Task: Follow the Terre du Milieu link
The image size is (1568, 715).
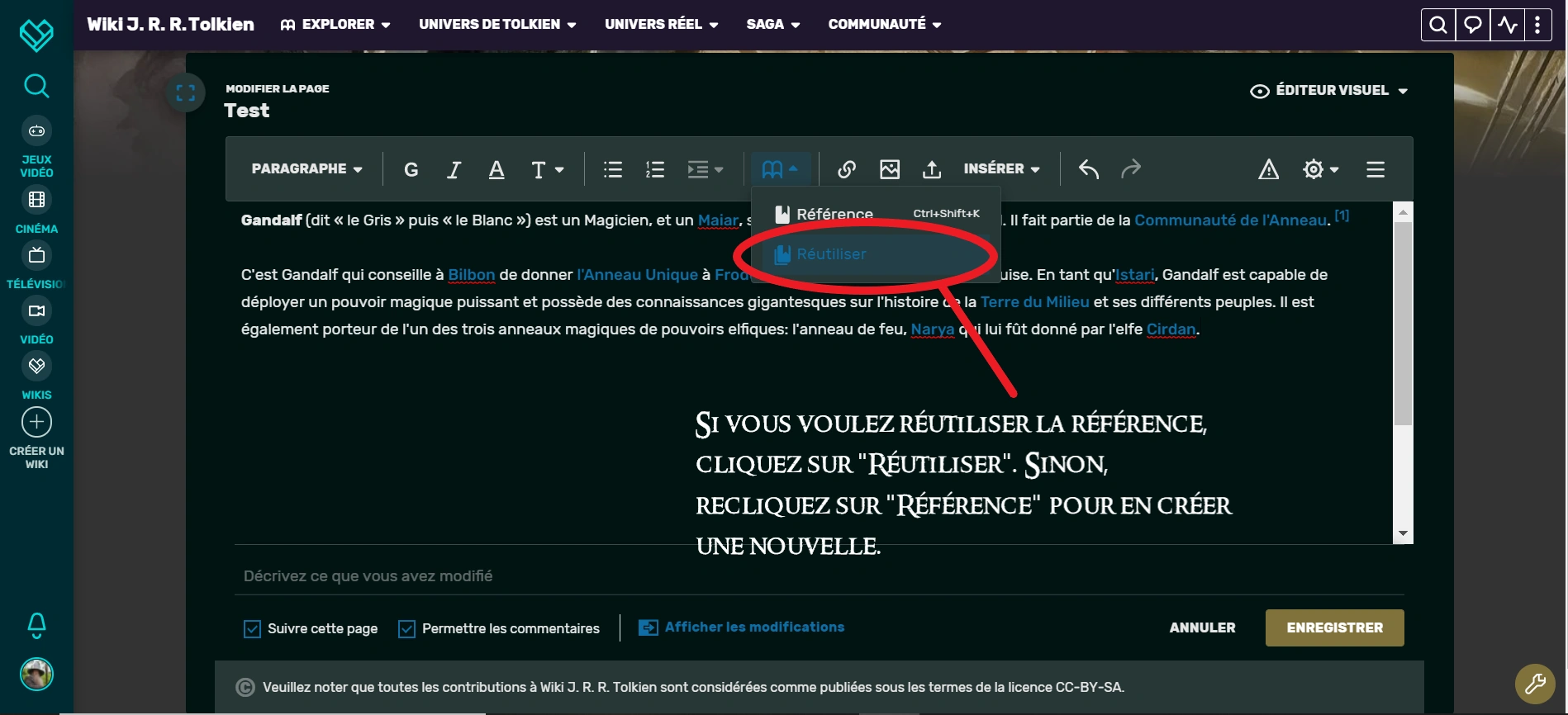Action: 1035,302
